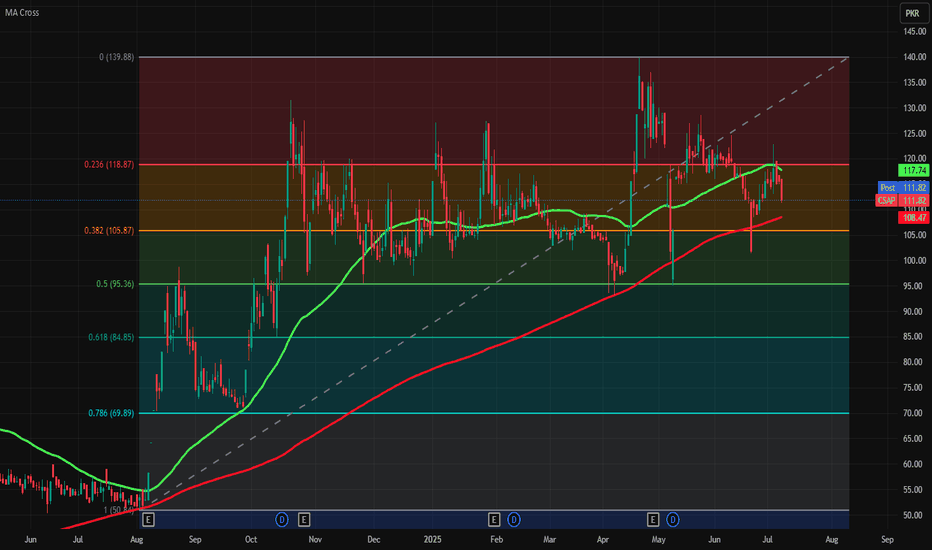The height and width of the screenshot is (550, 932).
Task: Click the 70.00 value on price axis
Action: pos(915,413)
